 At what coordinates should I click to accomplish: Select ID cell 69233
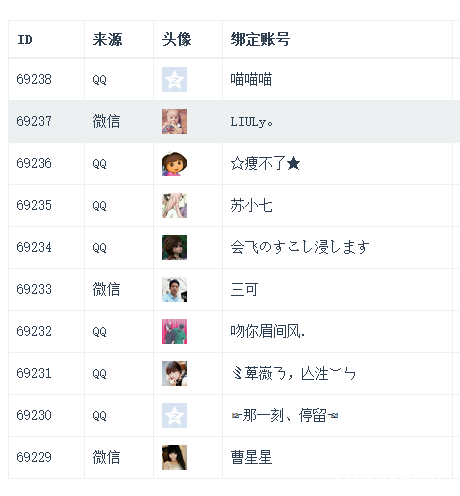[34, 289]
